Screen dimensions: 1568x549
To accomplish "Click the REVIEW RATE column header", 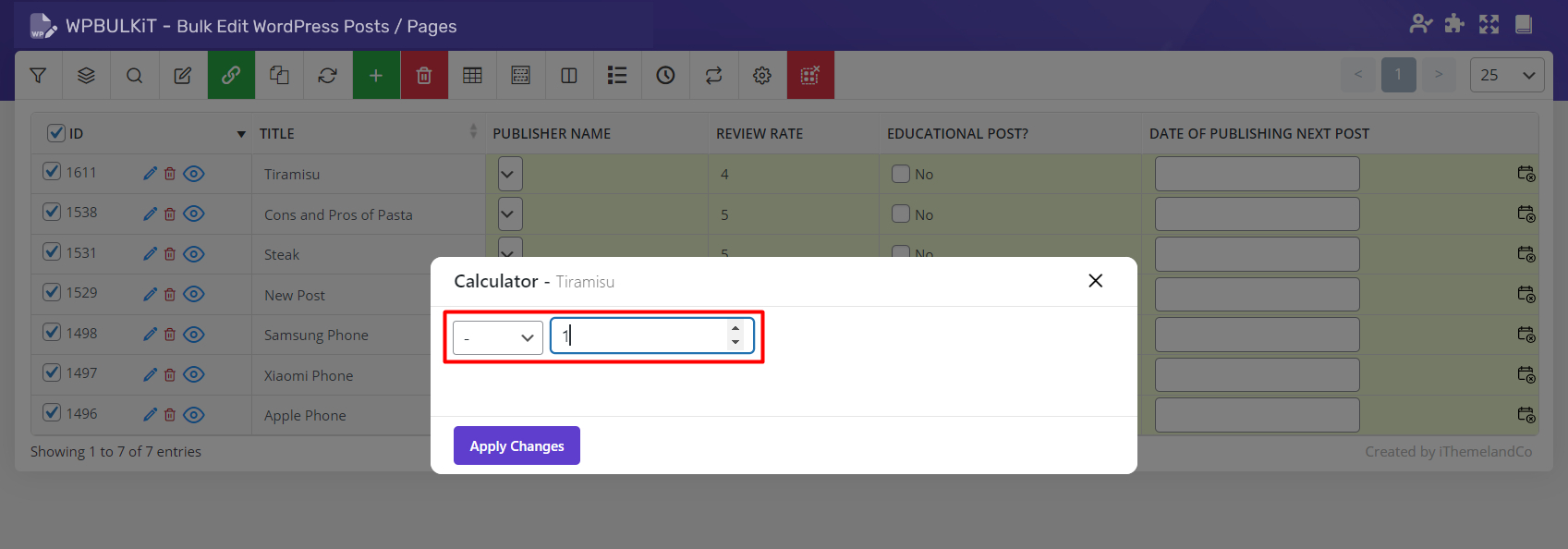I will point(760,134).
